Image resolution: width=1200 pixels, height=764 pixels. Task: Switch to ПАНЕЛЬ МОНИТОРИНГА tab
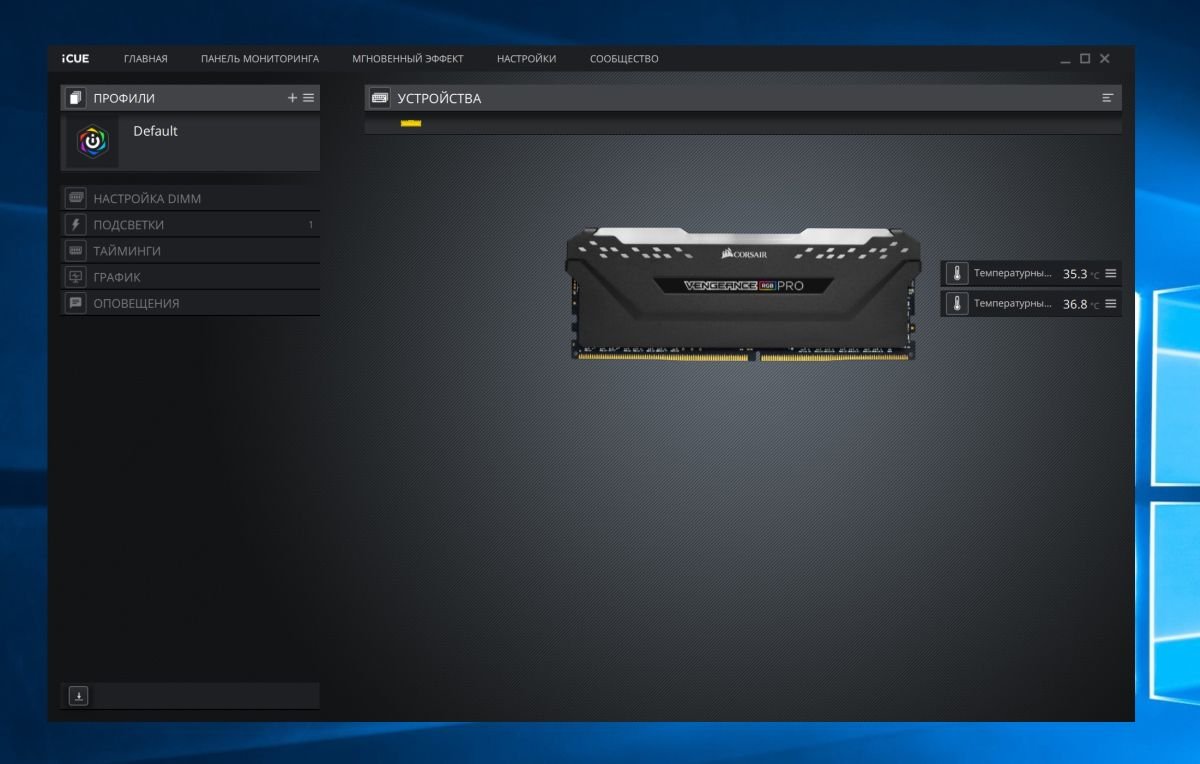click(x=260, y=59)
